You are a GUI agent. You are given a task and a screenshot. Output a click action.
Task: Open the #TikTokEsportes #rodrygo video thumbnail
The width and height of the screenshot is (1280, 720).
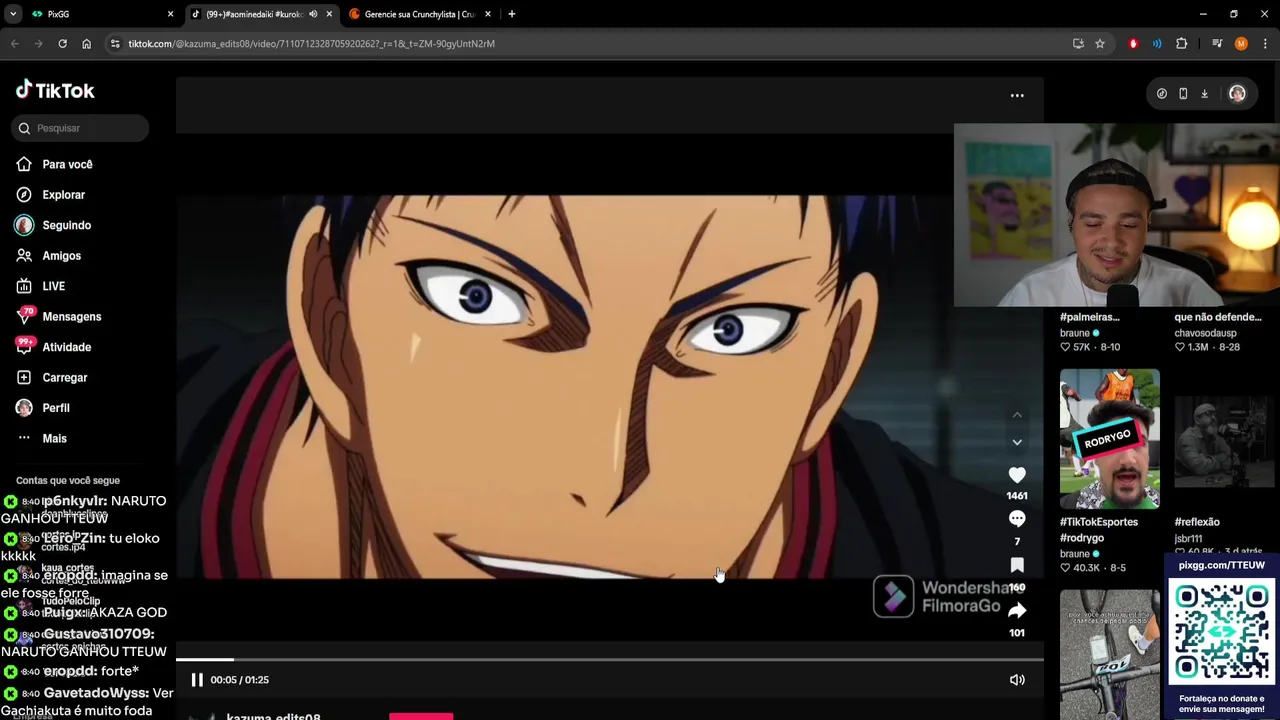(1110, 439)
